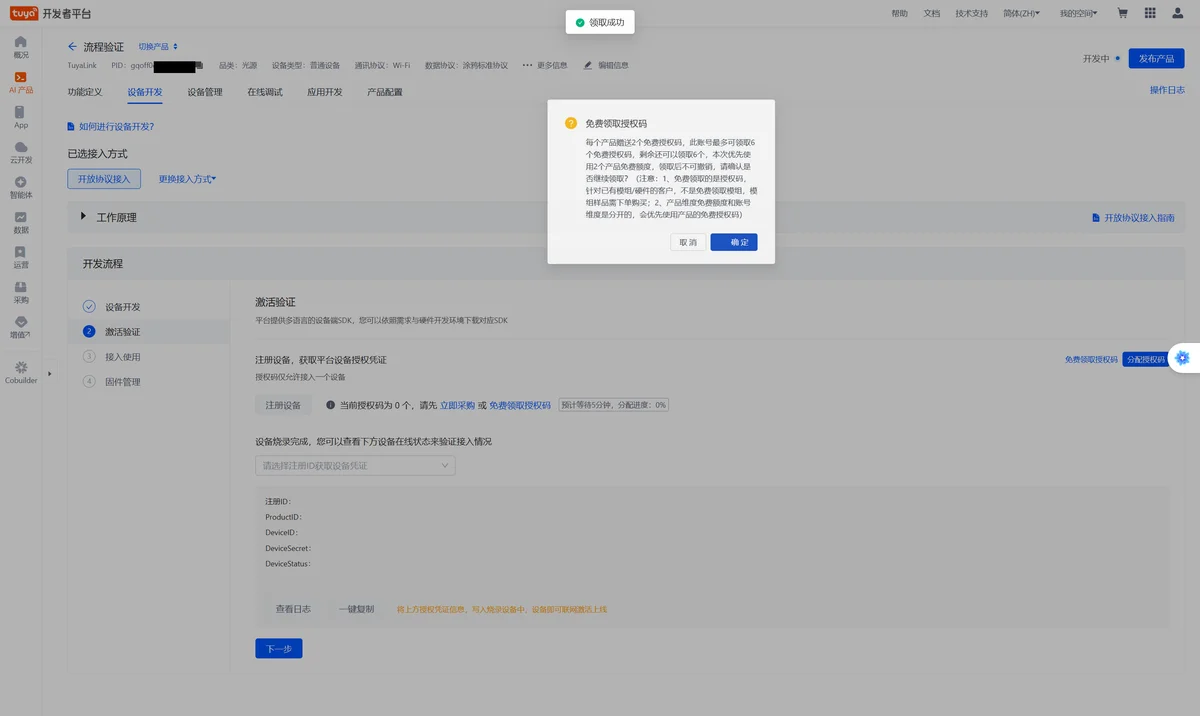Open 帮助 in top navigation
This screenshot has height=716, width=1200.
[x=900, y=13]
